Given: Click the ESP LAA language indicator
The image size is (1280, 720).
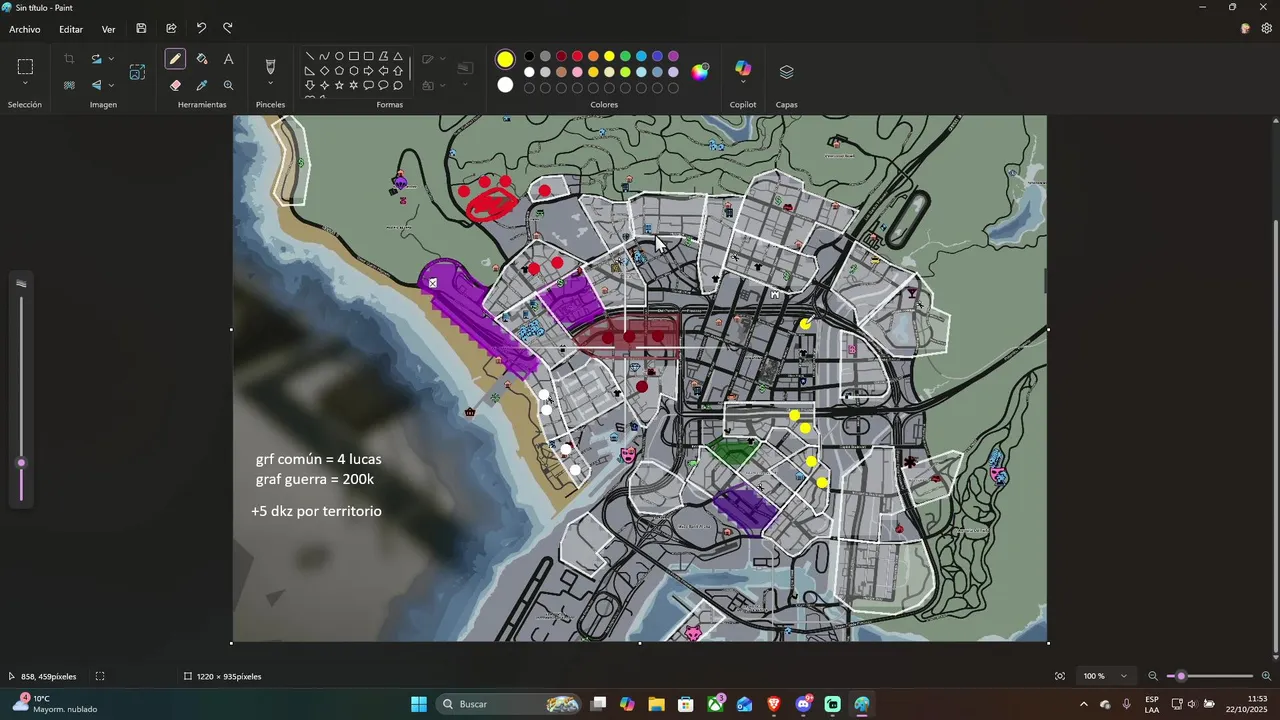Looking at the screenshot, I should click(x=1152, y=704).
